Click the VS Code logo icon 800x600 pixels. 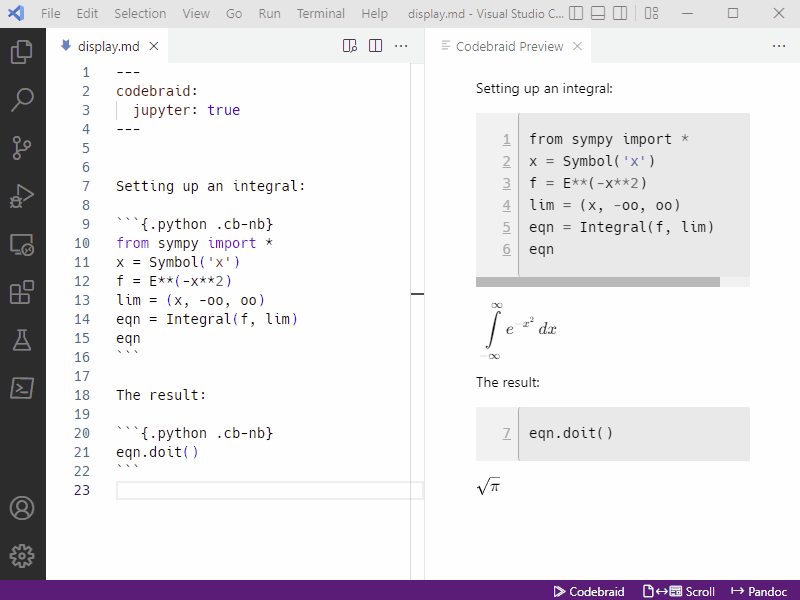tap(16, 13)
